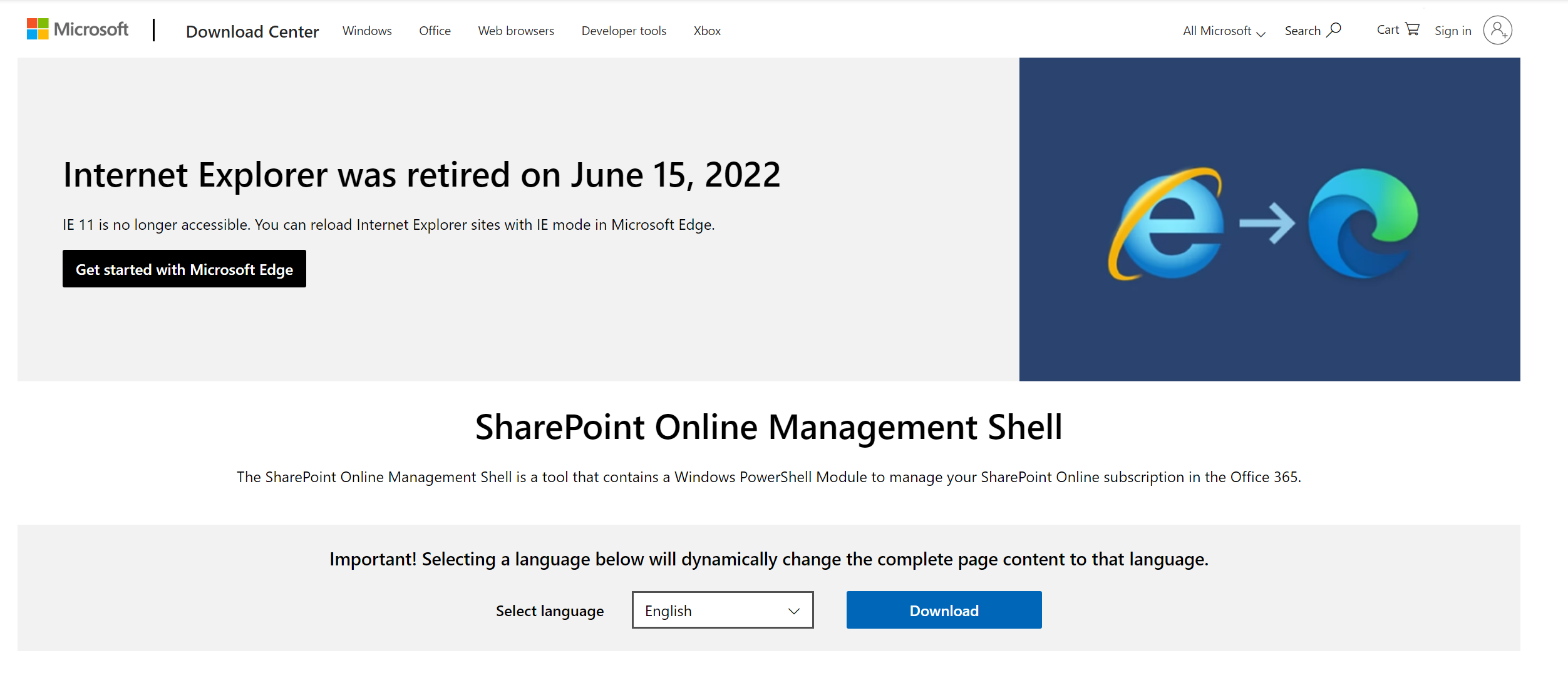Image resolution: width=1568 pixels, height=680 pixels.
Task: Click the Search text label
Action: (x=1302, y=31)
